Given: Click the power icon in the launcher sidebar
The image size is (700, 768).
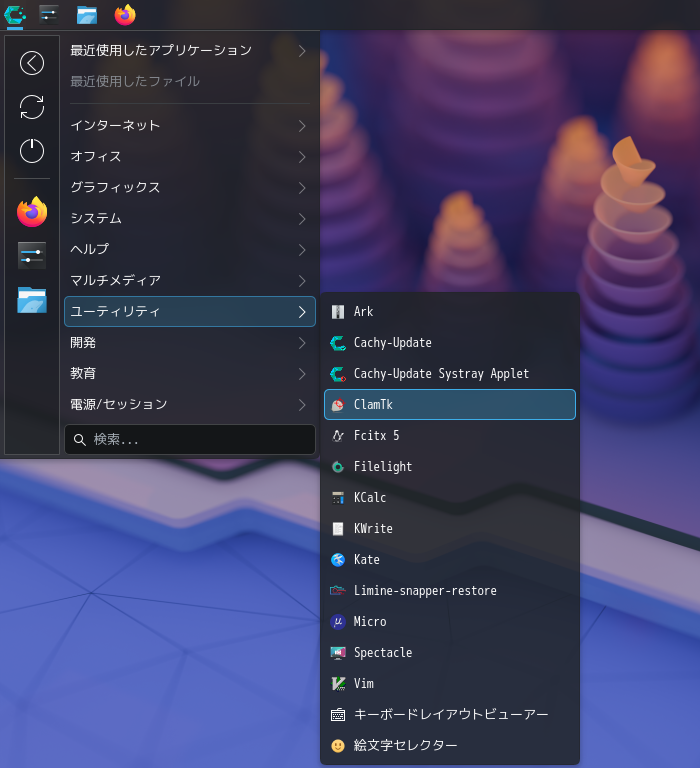Looking at the screenshot, I should (x=32, y=150).
